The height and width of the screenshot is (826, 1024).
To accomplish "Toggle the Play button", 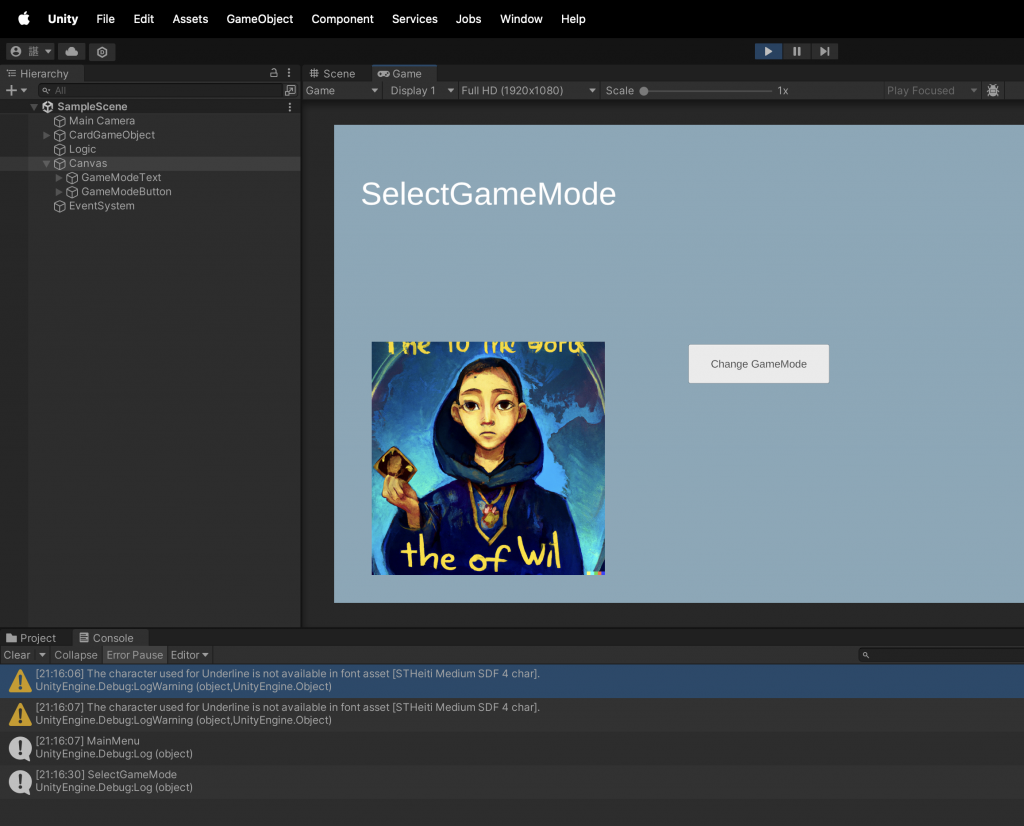I will click(768, 52).
